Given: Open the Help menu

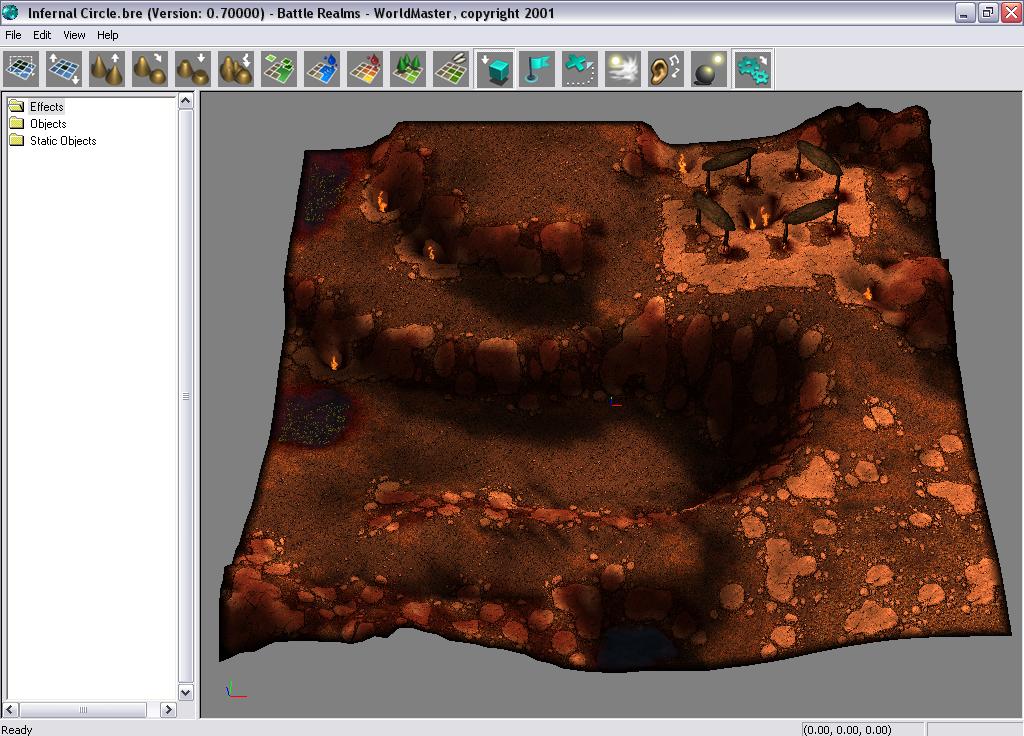Looking at the screenshot, I should (108, 35).
